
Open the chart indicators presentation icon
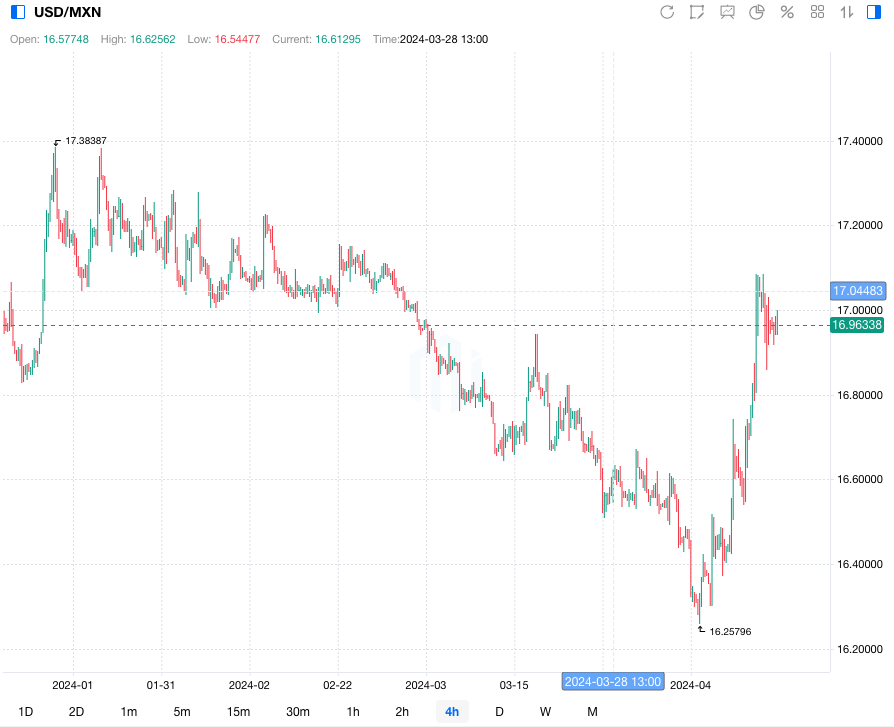click(727, 12)
